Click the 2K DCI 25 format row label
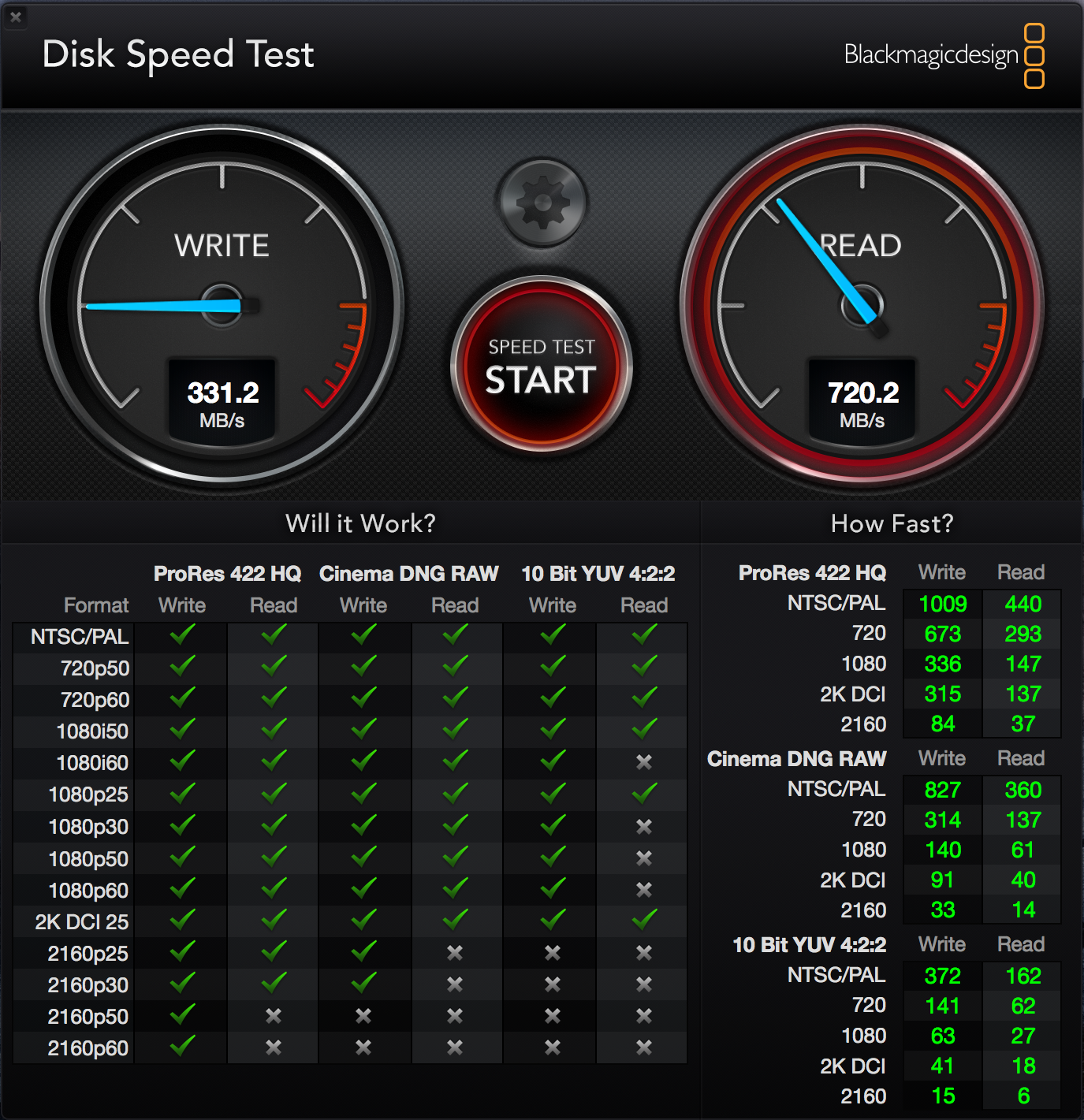Screen dimensions: 1084x1120 click(x=82, y=922)
